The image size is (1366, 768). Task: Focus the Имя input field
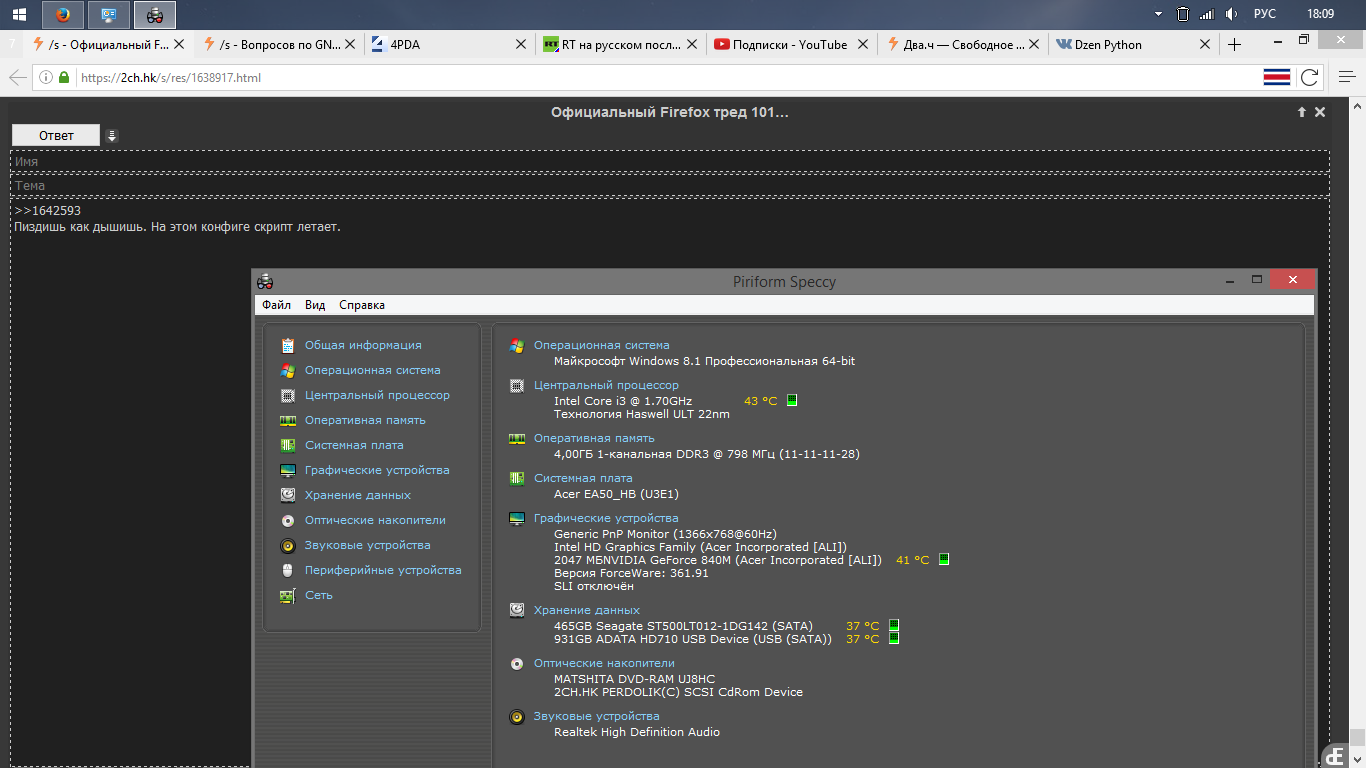[670, 161]
